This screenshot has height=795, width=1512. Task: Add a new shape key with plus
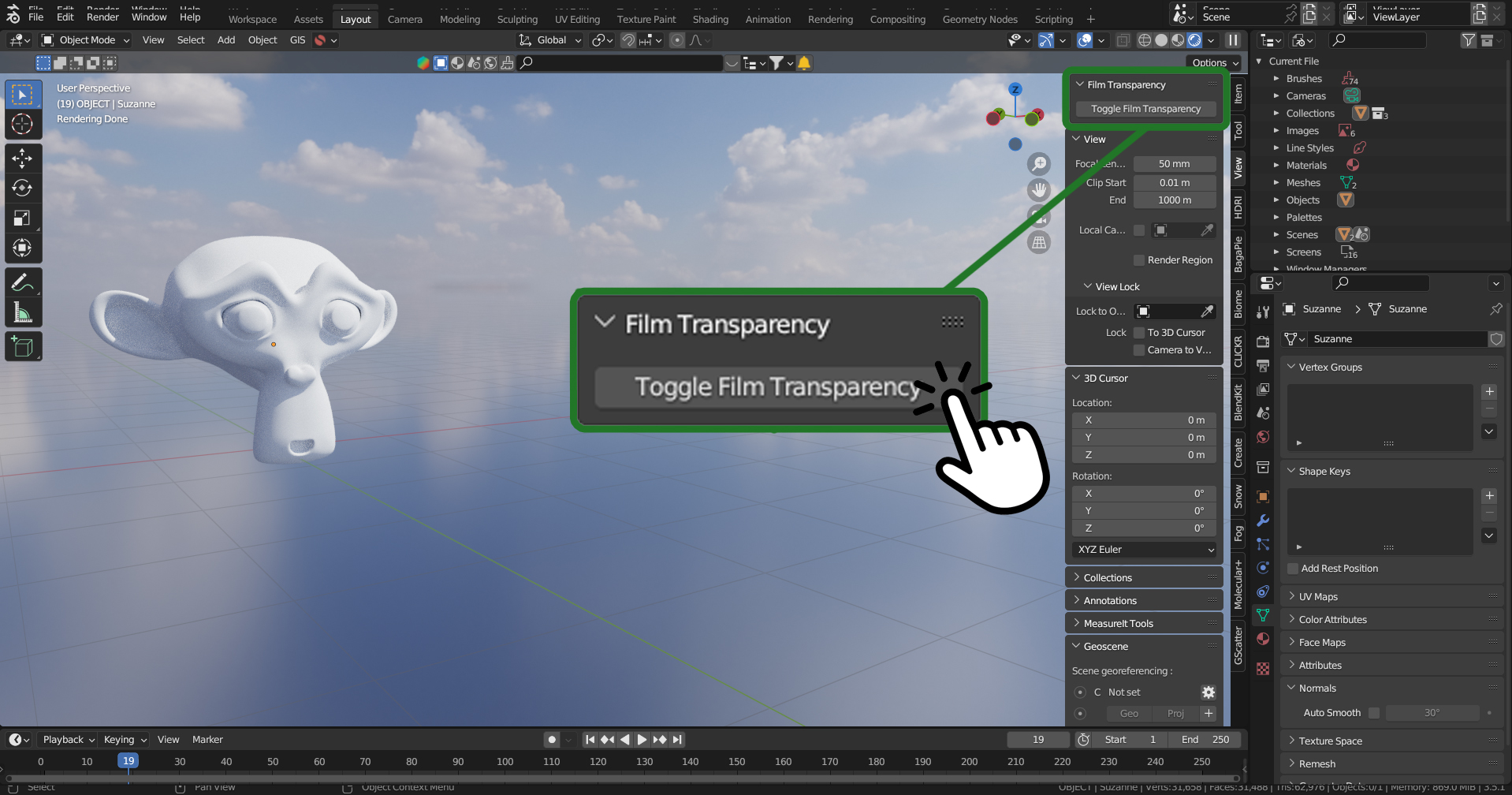(x=1489, y=496)
